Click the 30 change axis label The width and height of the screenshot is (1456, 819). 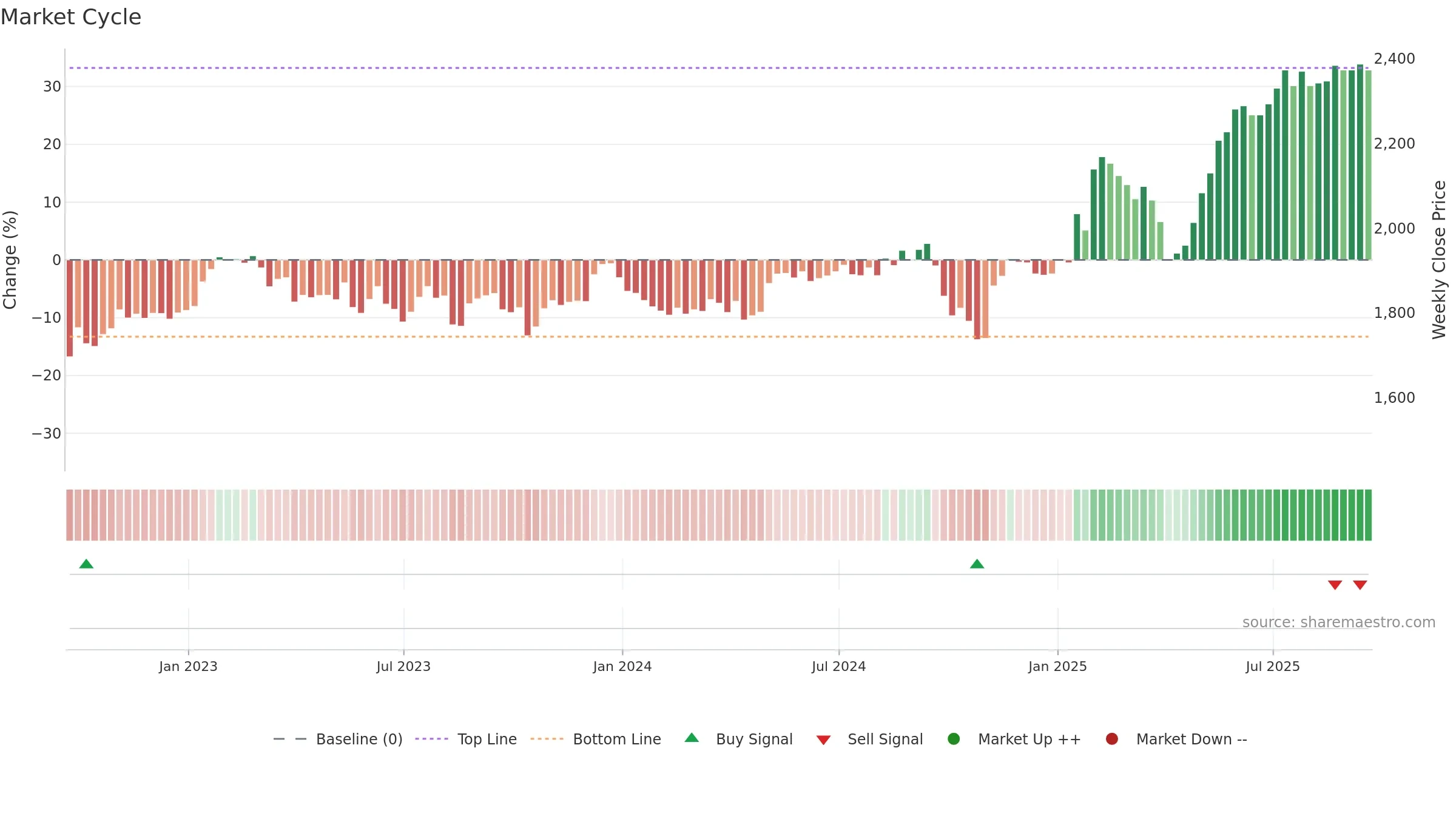tap(52, 87)
